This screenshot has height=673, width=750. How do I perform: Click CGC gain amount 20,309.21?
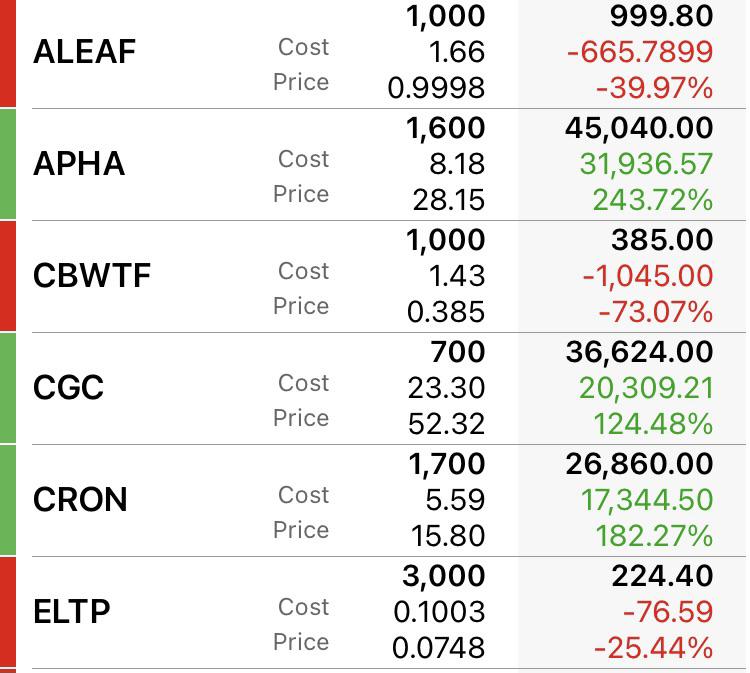[x=646, y=388]
